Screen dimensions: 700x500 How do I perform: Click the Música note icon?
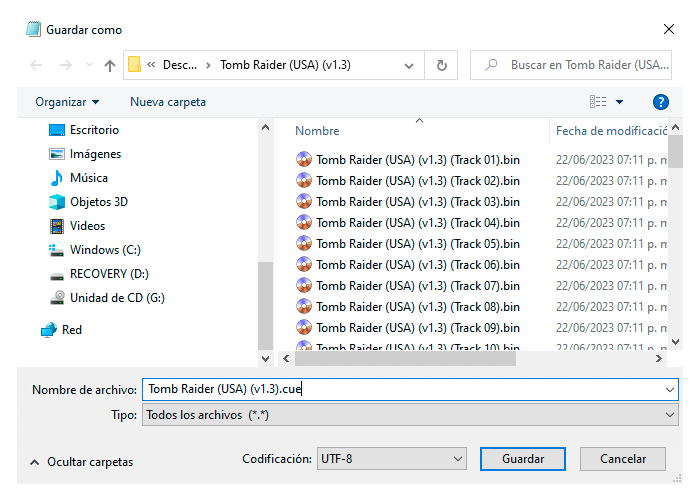pyautogui.click(x=57, y=178)
